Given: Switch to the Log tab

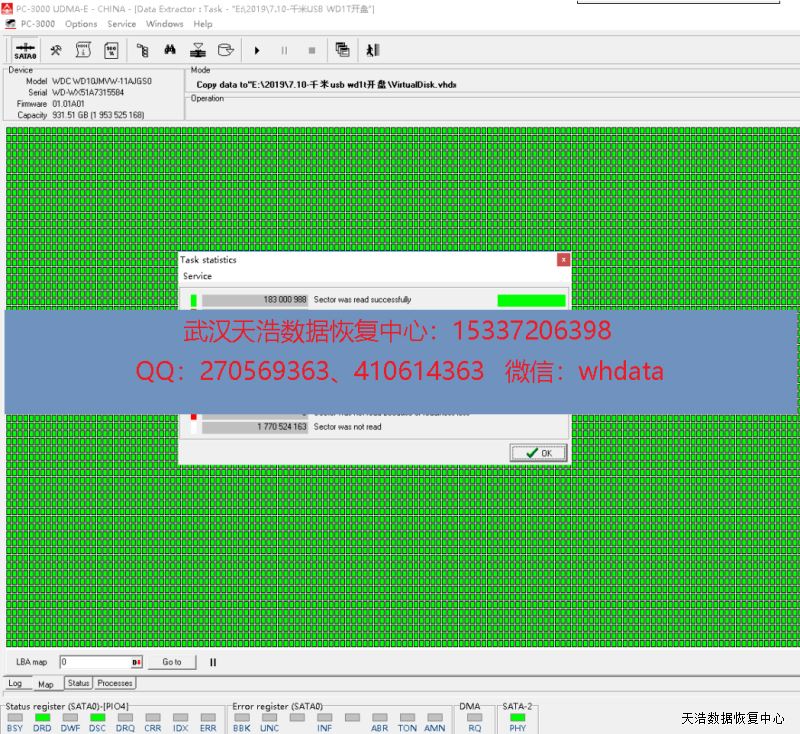Looking at the screenshot, I should (x=16, y=684).
